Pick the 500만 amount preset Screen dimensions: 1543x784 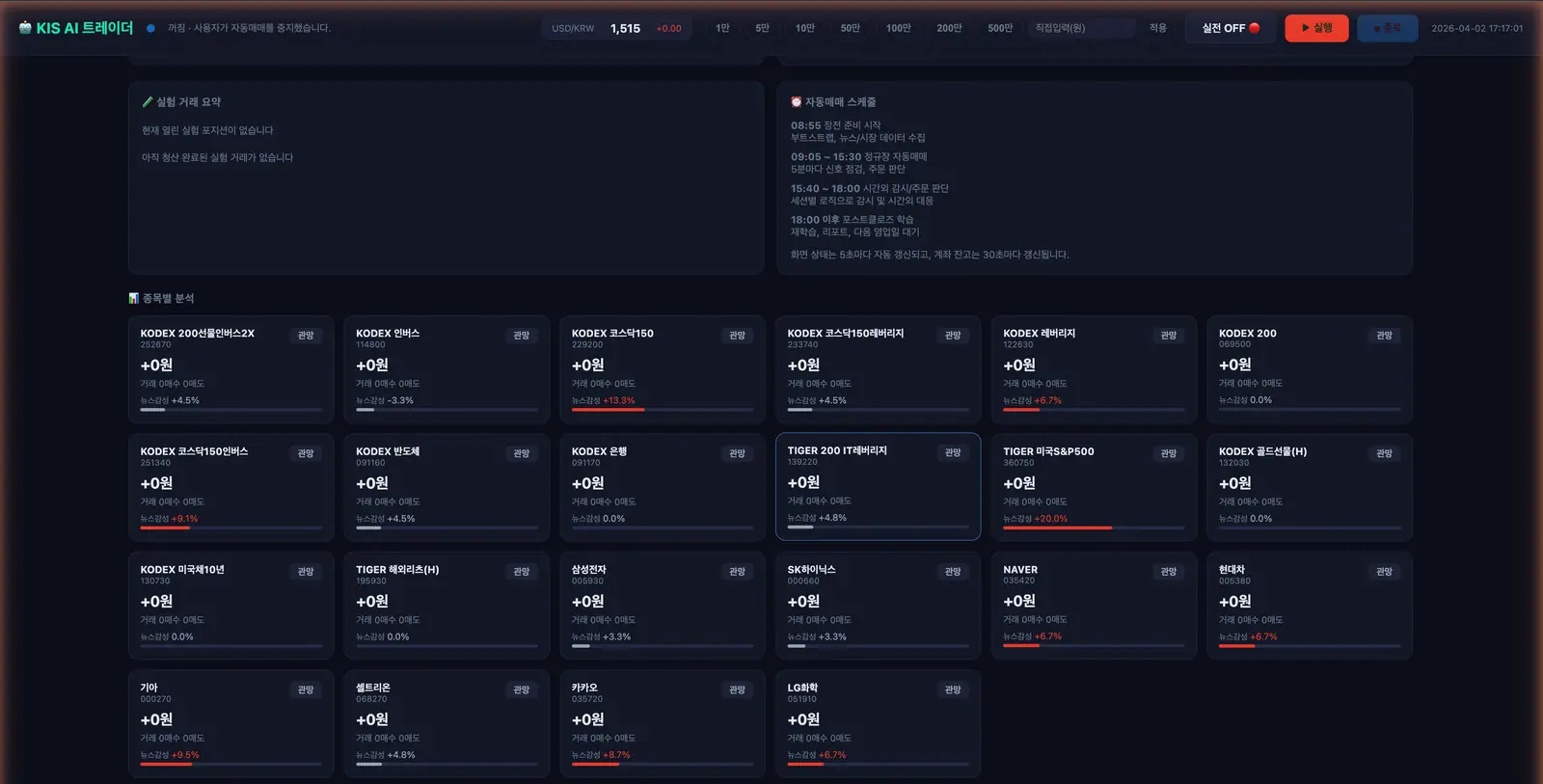point(1000,28)
